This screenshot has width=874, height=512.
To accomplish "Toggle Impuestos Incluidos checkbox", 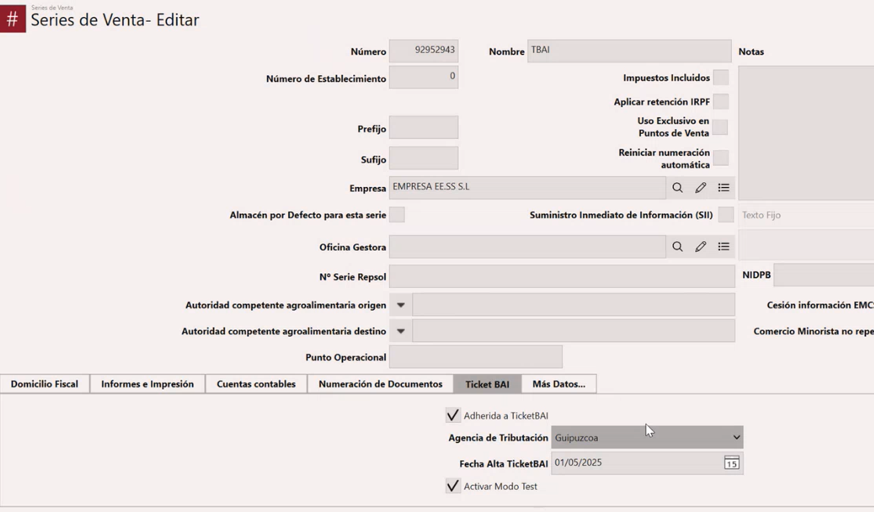I will (x=721, y=77).
